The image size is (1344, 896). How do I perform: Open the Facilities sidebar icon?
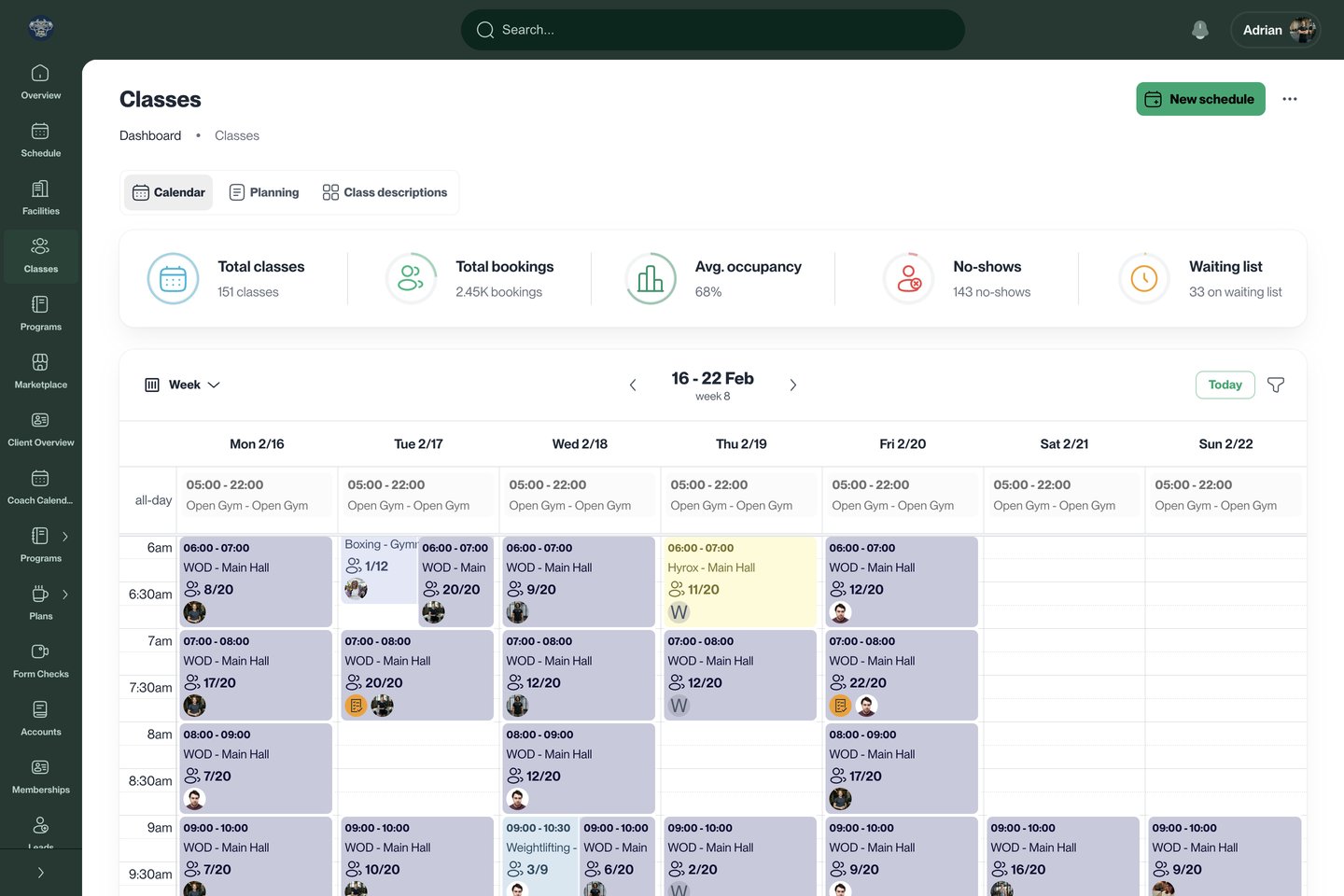40,189
